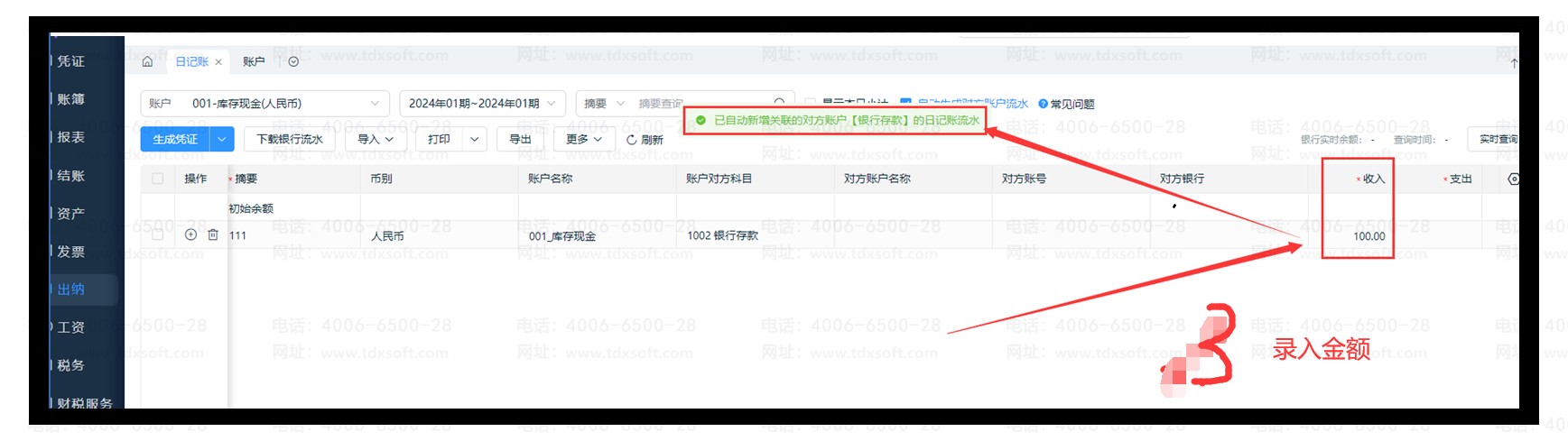Click the up arrow at top right
The height and width of the screenshot is (441, 1568).
click(1514, 62)
